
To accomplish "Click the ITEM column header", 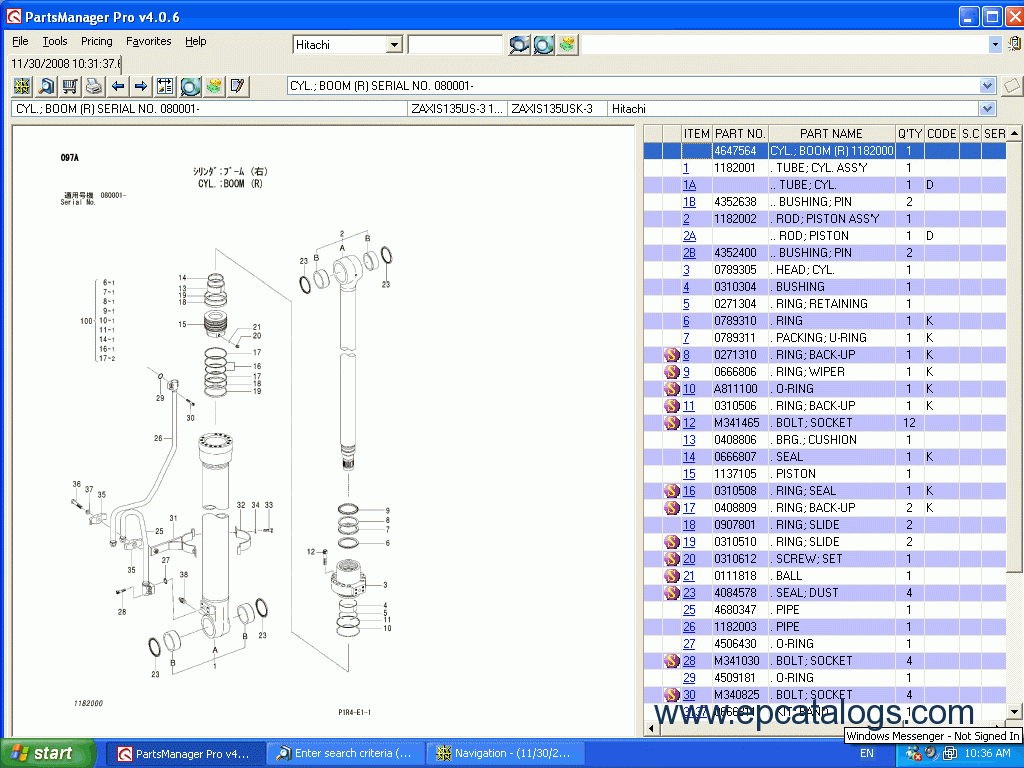I will (697, 133).
